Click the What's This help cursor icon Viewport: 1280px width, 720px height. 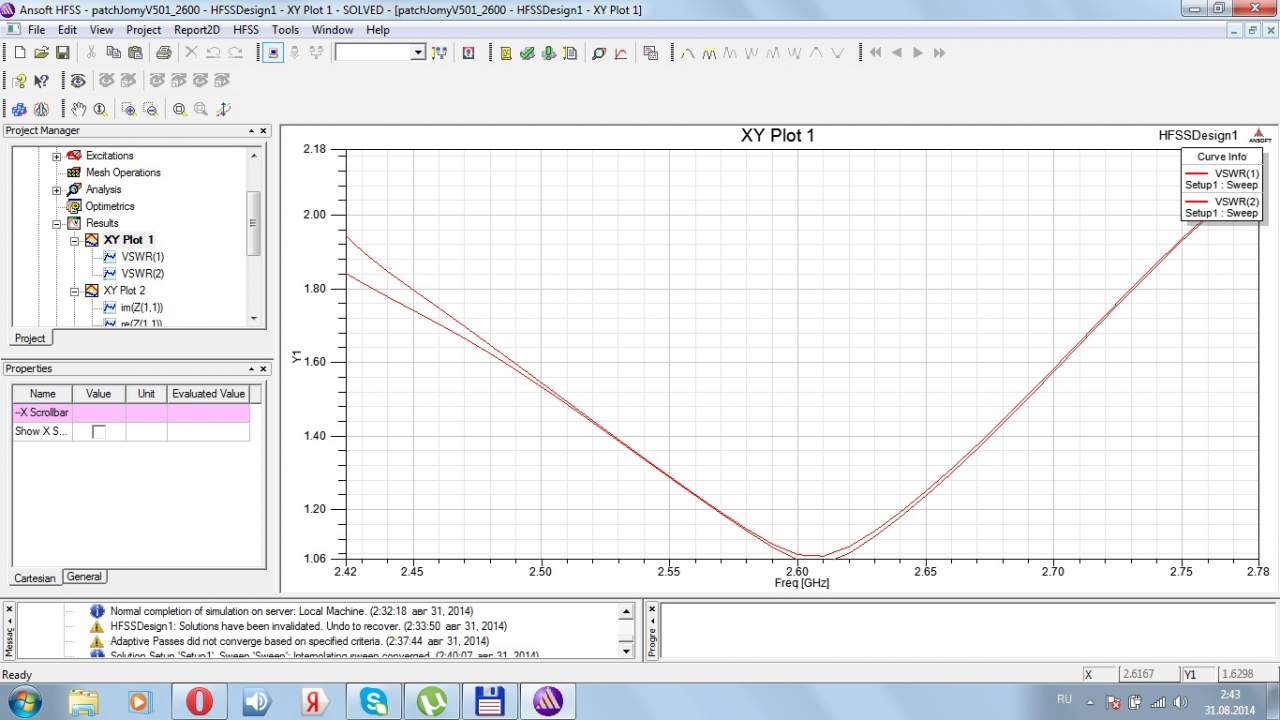(41, 81)
